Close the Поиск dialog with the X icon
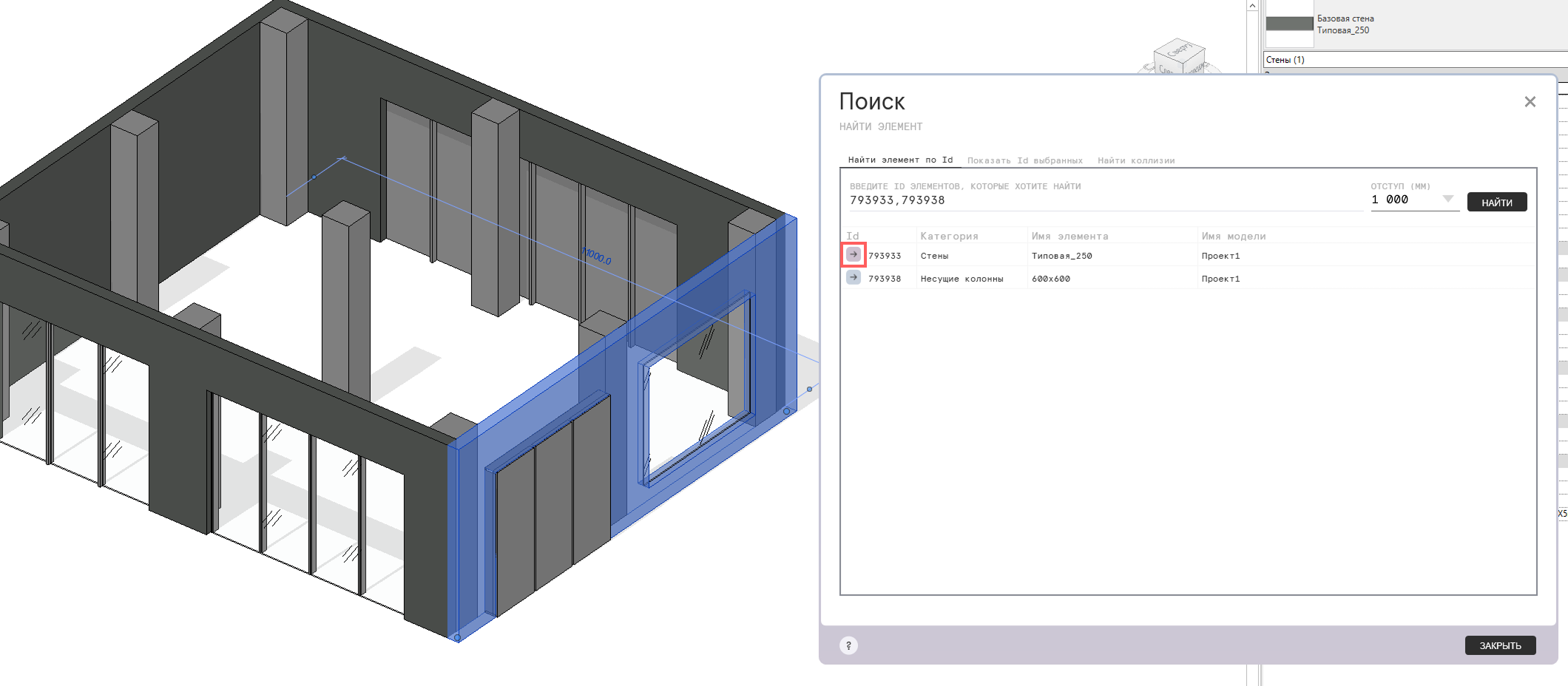The height and width of the screenshot is (686, 1568). pyautogui.click(x=1530, y=102)
